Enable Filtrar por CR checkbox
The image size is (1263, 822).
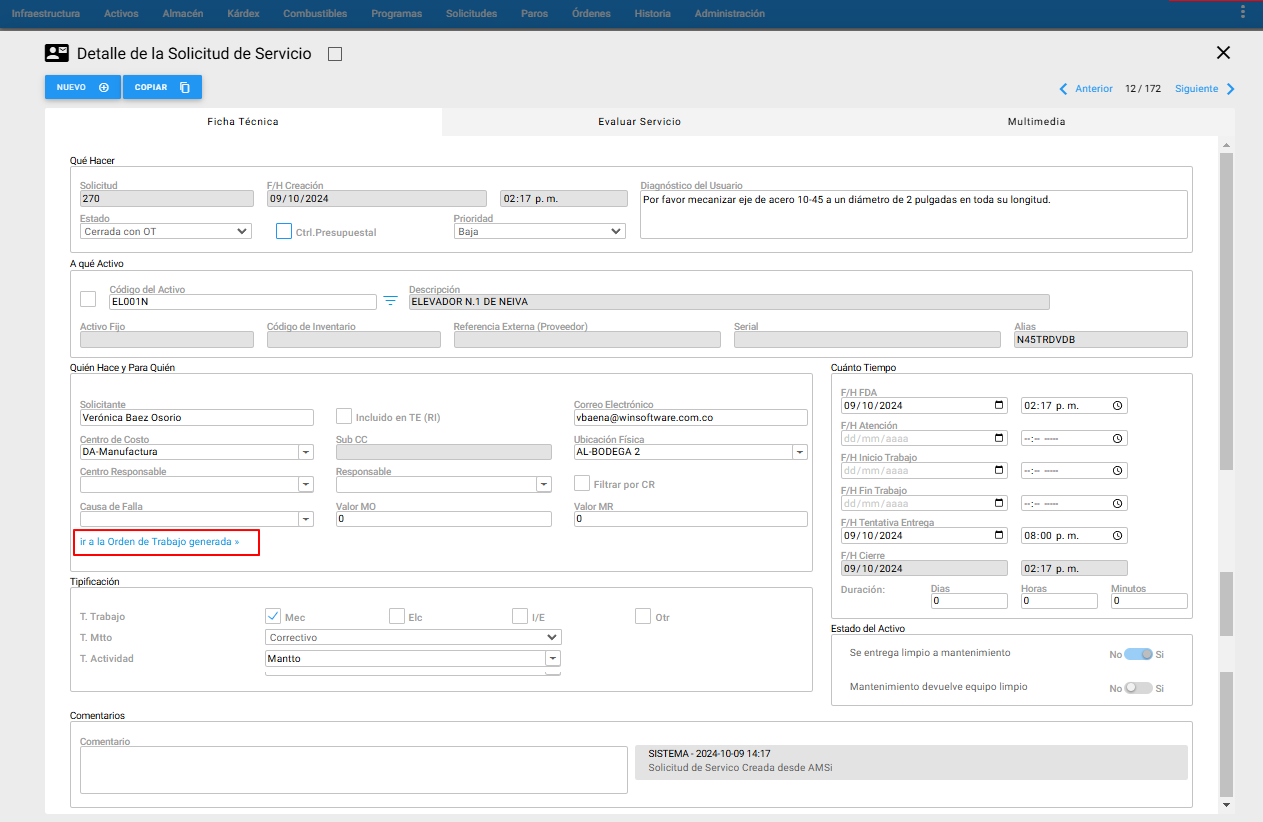582,483
